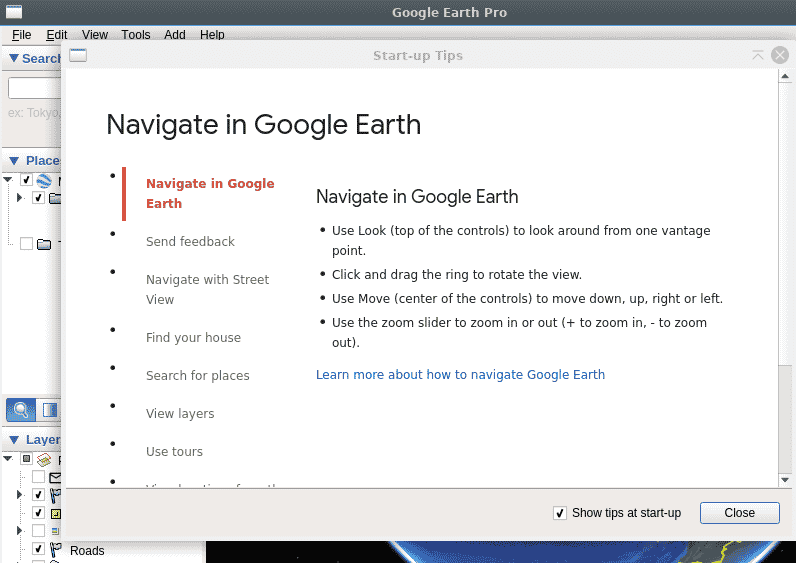The width and height of the screenshot is (796, 563).
Task: Click the search input field
Action: click(x=35, y=88)
